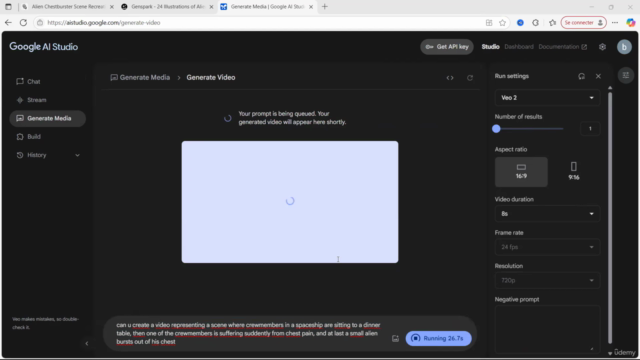640x360 pixels.
Task: Open the Copilot sidebar icon
Action: pyautogui.click(x=631, y=23)
